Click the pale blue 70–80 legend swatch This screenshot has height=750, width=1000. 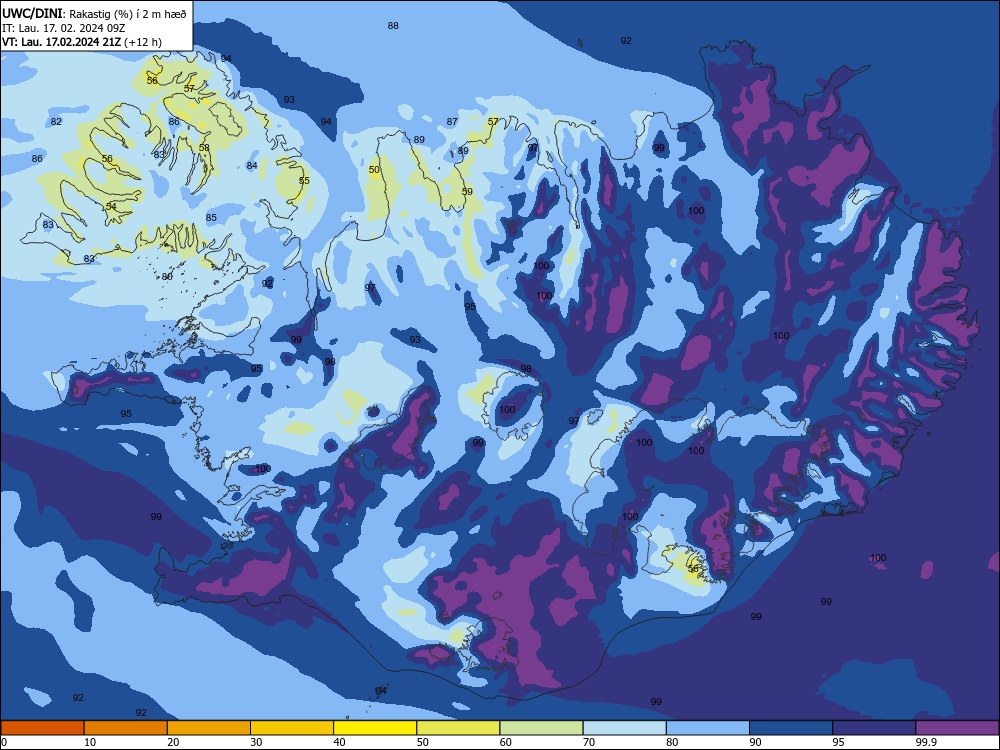pos(624,728)
